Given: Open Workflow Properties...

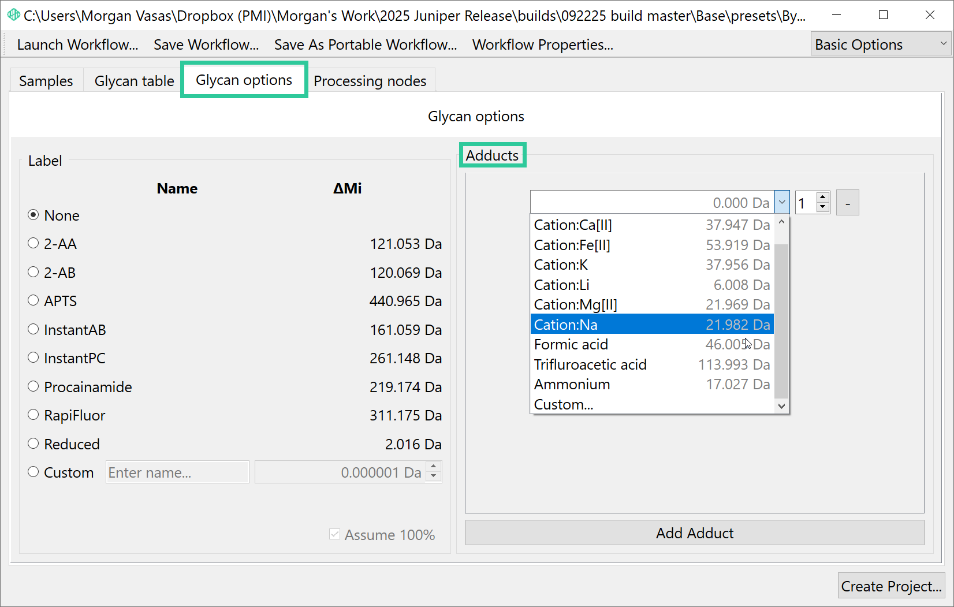Looking at the screenshot, I should tap(543, 44).
